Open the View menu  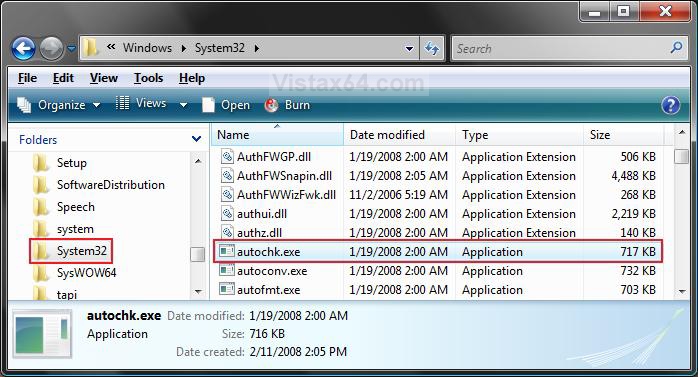tap(104, 78)
